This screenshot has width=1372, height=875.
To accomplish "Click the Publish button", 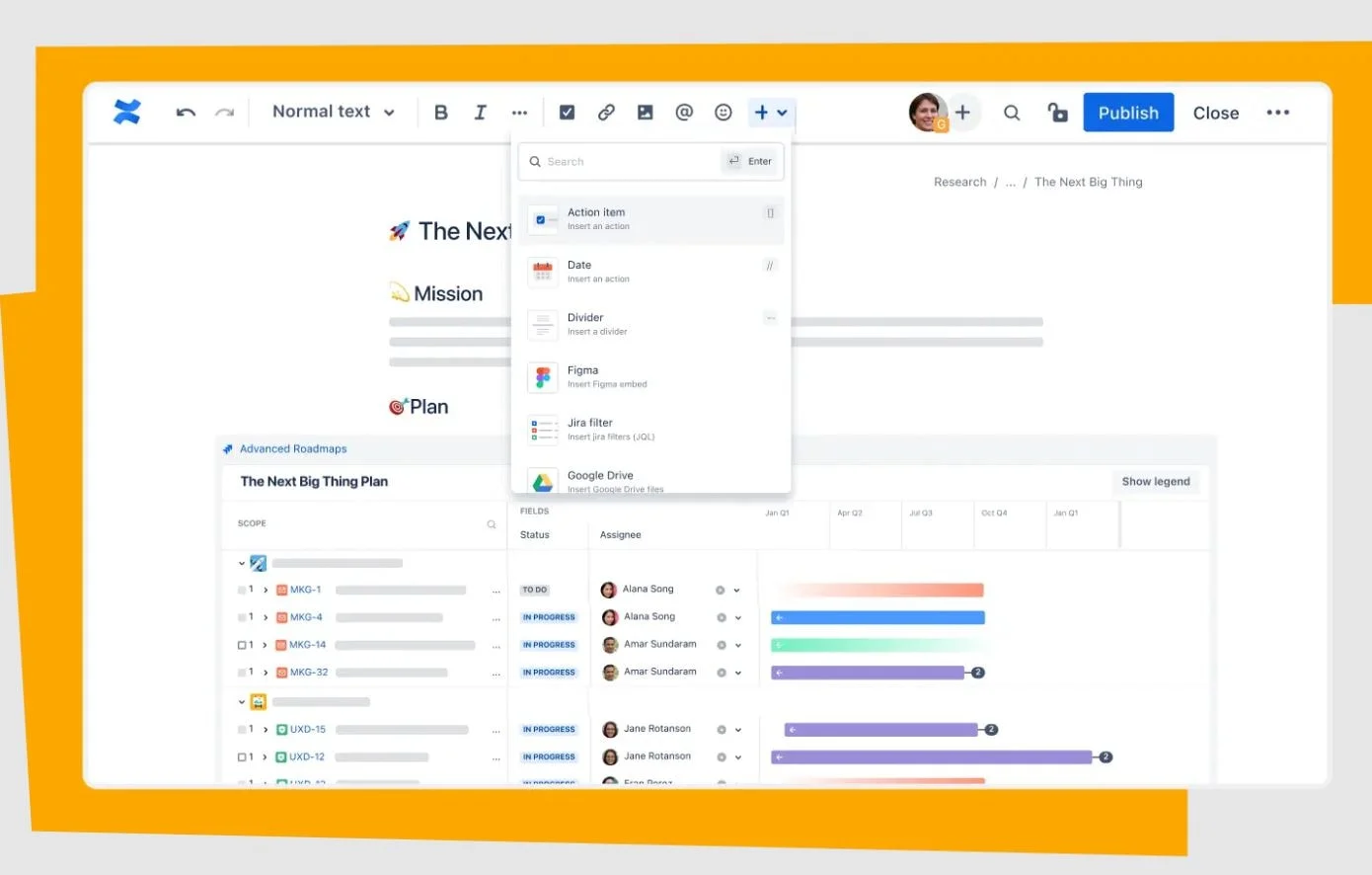I will tap(1127, 112).
